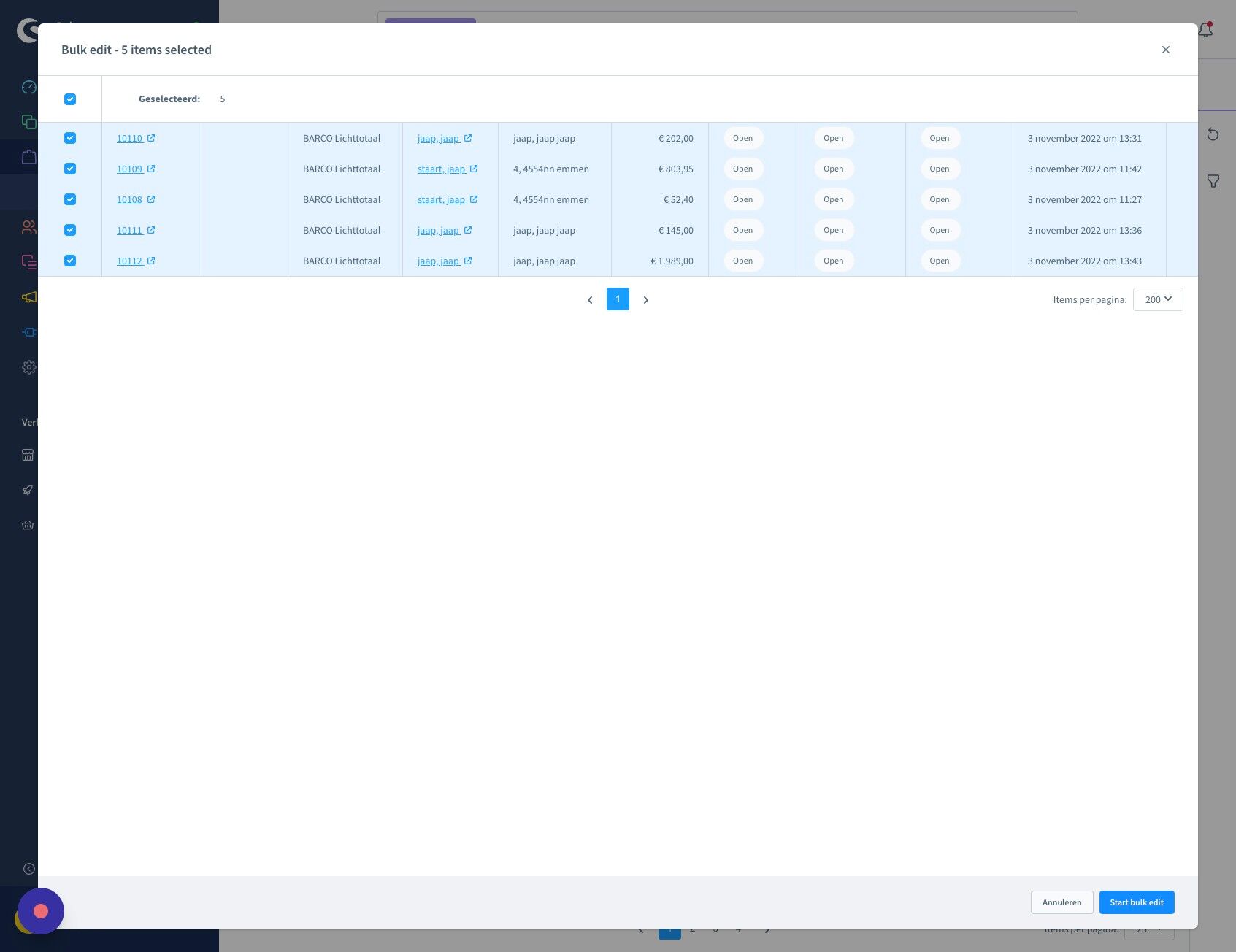The width and height of the screenshot is (1236, 952).
Task: Uncheck the checkbox for order 10108
Action: (70, 199)
